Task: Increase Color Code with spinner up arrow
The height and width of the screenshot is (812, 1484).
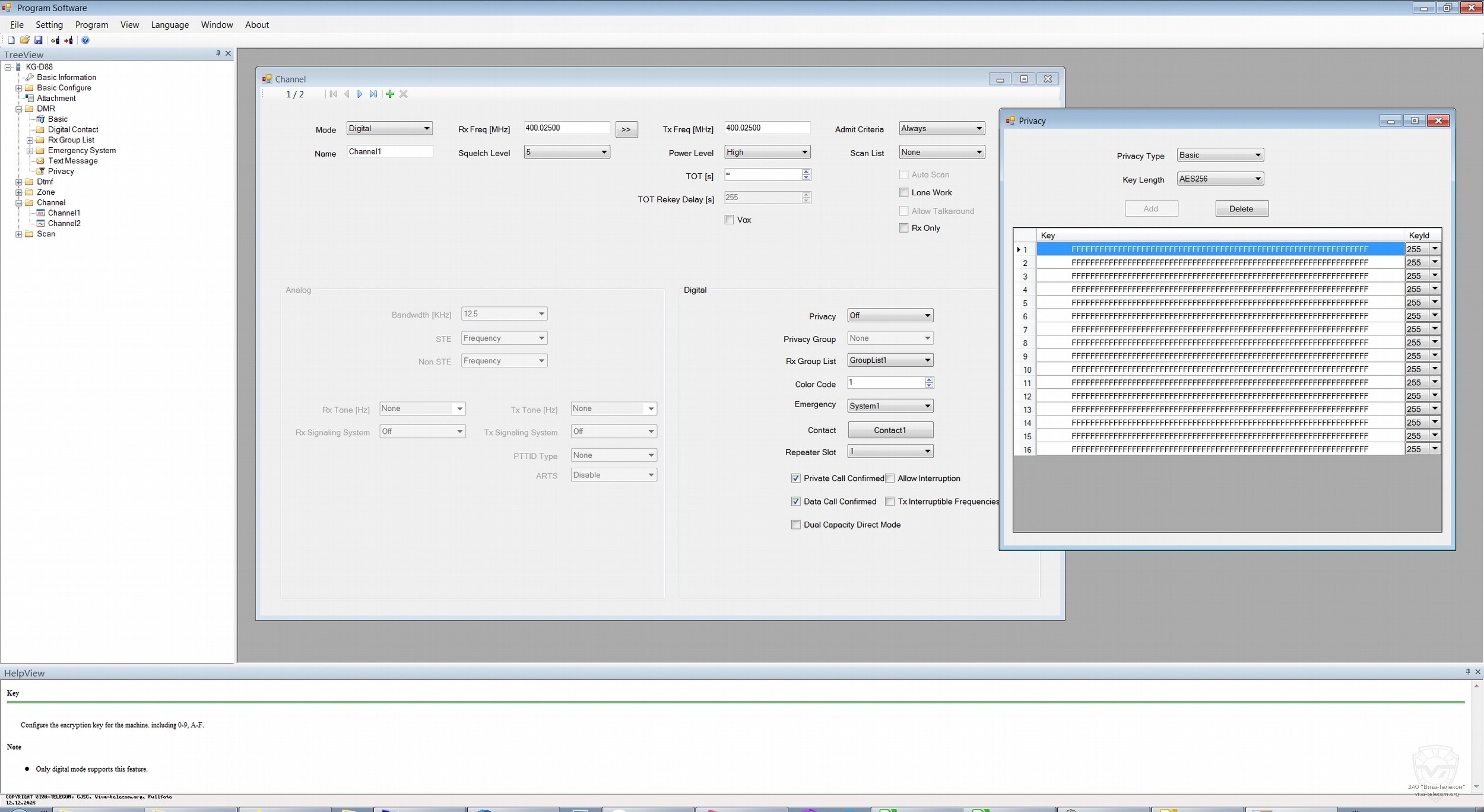Action: [x=929, y=380]
